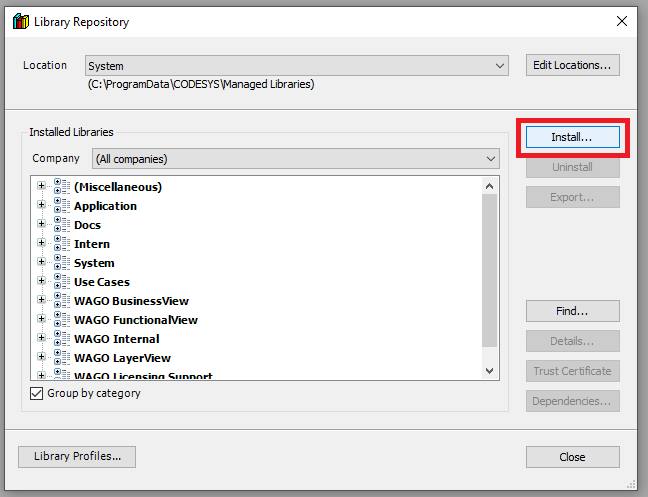Click the Miscellaneous category library icon

coord(61,187)
